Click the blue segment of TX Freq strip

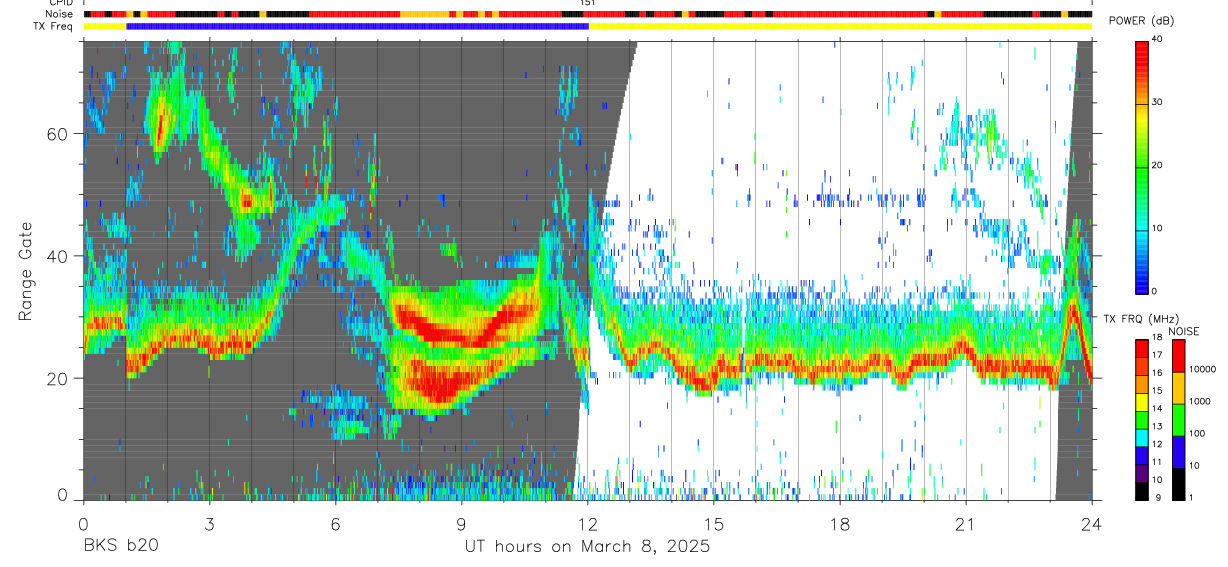point(357,26)
